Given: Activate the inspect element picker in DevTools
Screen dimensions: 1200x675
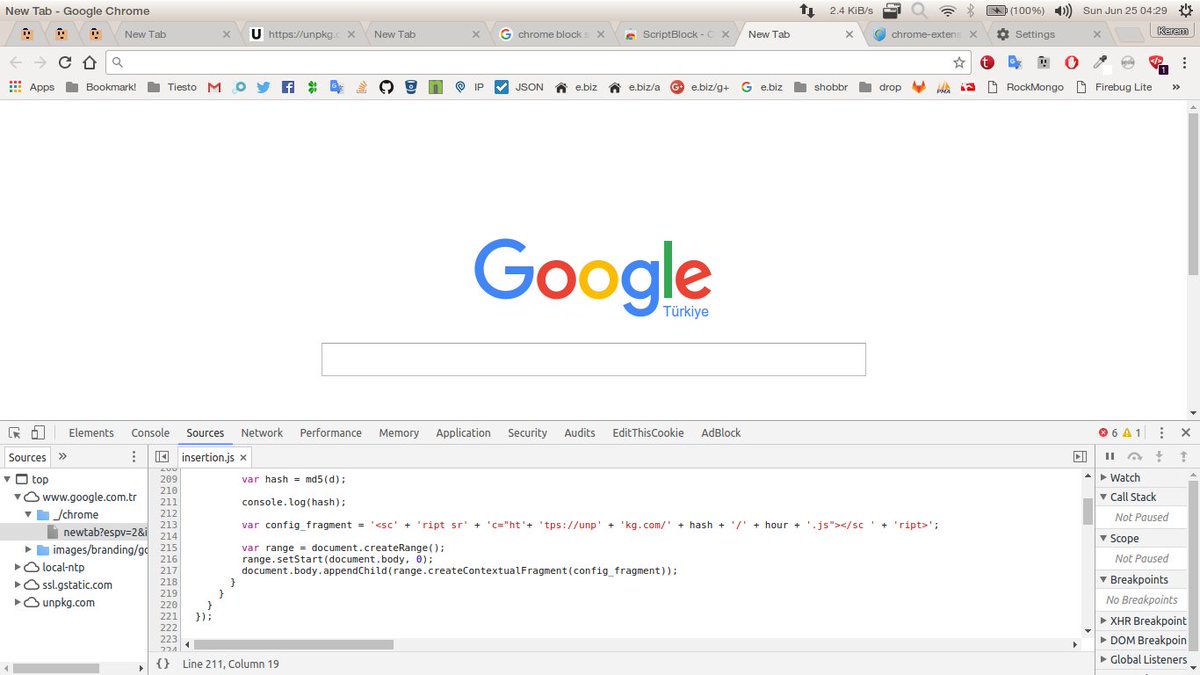Looking at the screenshot, I should [x=15, y=433].
